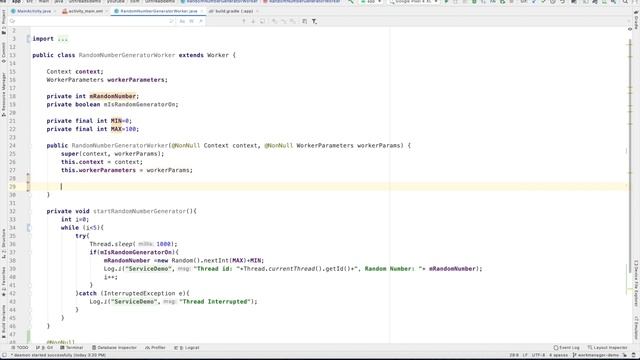Image resolution: width=640 pixels, height=360 pixels.
Task: Open the Favorites tool window
Action: point(4,282)
